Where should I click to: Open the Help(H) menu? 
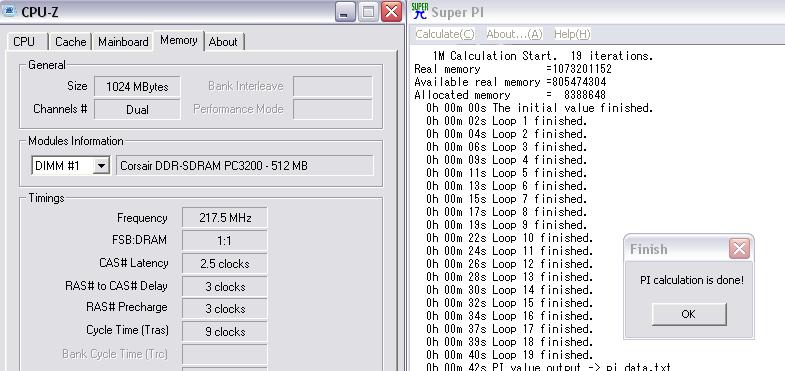tap(572, 34)
